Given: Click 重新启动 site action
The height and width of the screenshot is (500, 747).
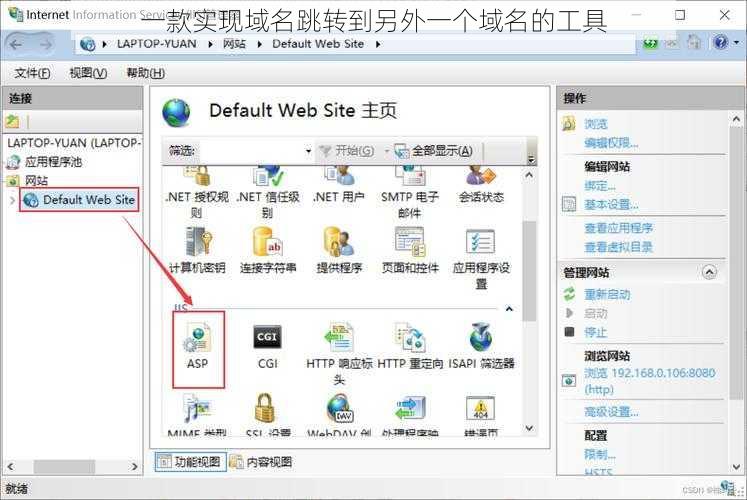Looking at the screenshot, I should pyautogui.click(x=607, y=295).
